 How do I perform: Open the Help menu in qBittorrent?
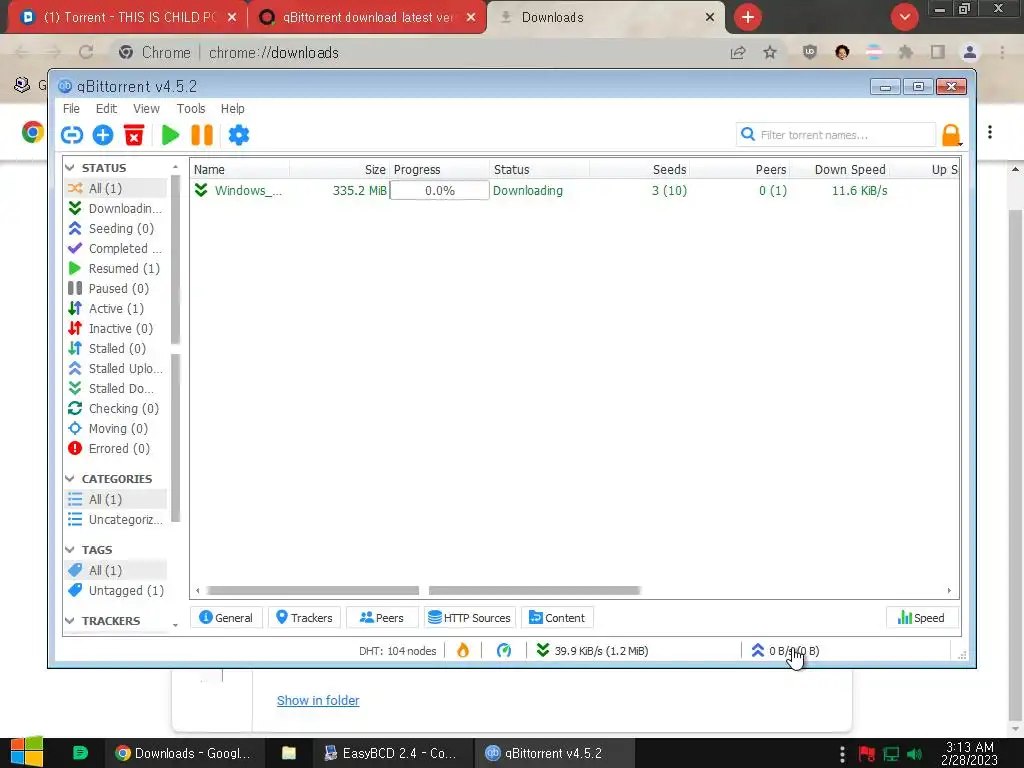click(x=232, y=108)
